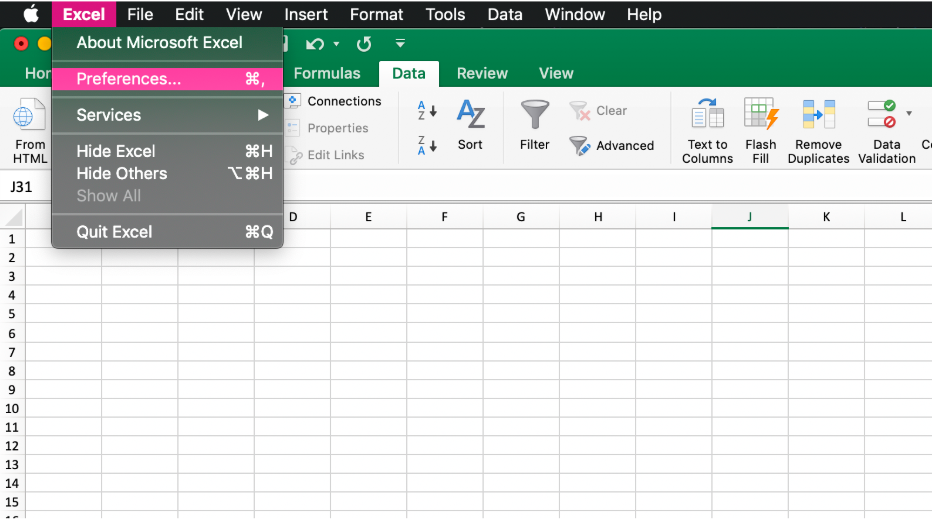Select column H header
Image resolution: width=934 pixels, height=521 pixels.
tap(597, 217)
